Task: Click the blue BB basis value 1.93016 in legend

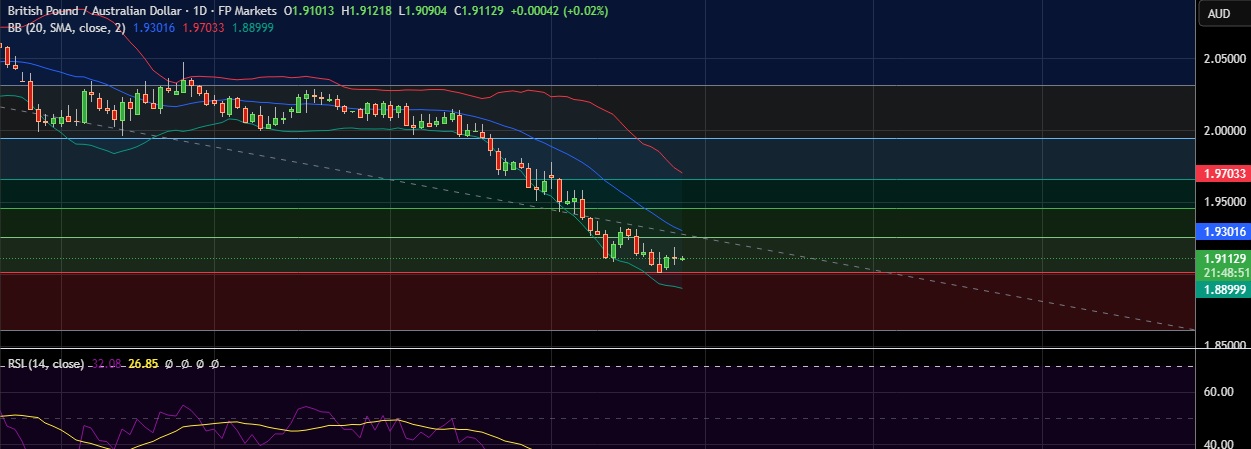Action: (155, 27)
